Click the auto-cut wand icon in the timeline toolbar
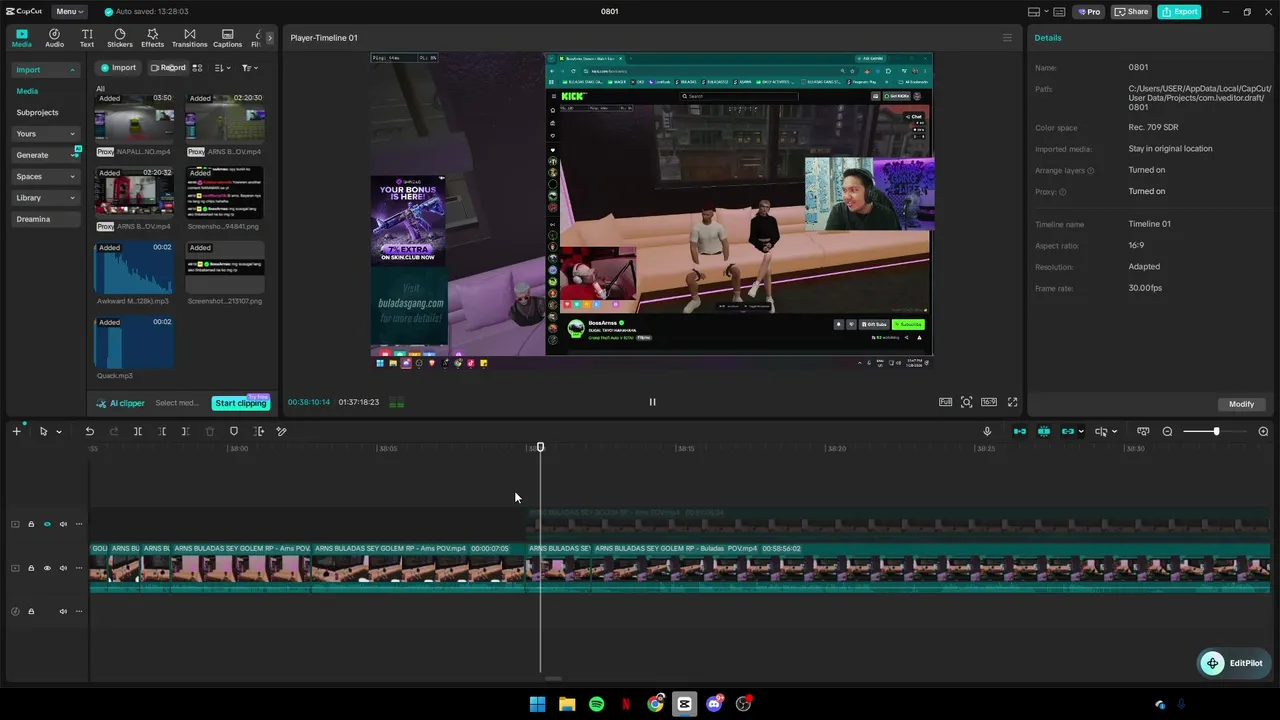Screen dimensions: 1280x720 [282, 431]
